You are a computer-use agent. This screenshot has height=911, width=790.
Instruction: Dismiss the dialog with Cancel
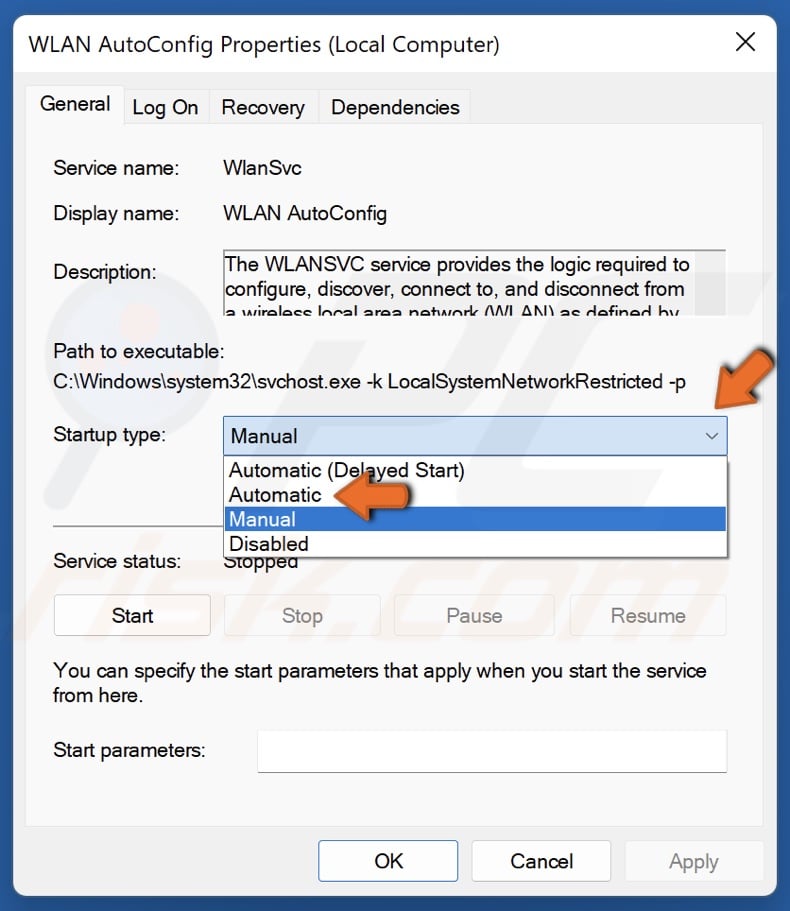[x=541, y=861]
